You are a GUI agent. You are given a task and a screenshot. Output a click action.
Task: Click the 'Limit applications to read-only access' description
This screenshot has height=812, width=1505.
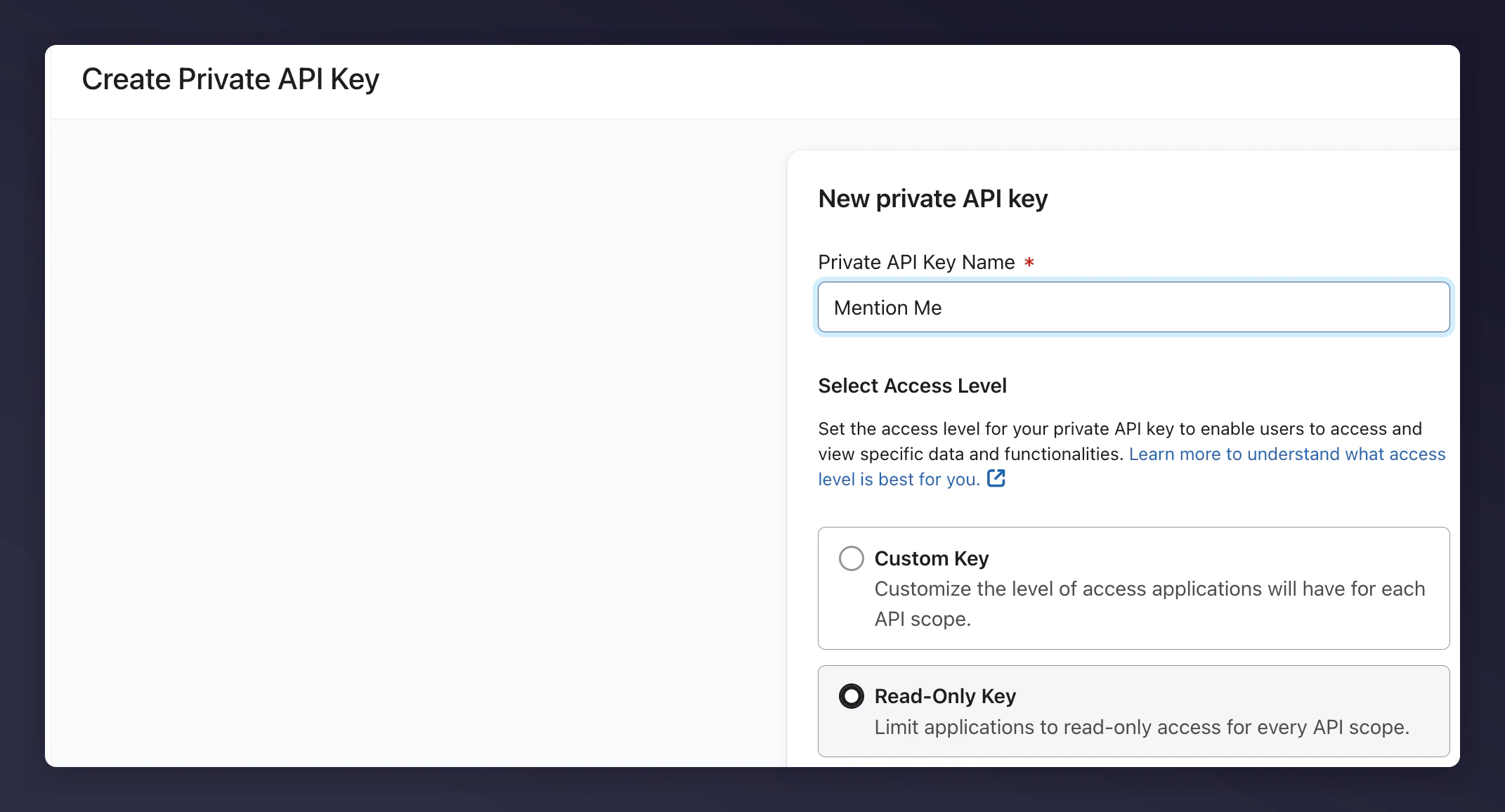pyautogui.click(x=1142, y=727)
